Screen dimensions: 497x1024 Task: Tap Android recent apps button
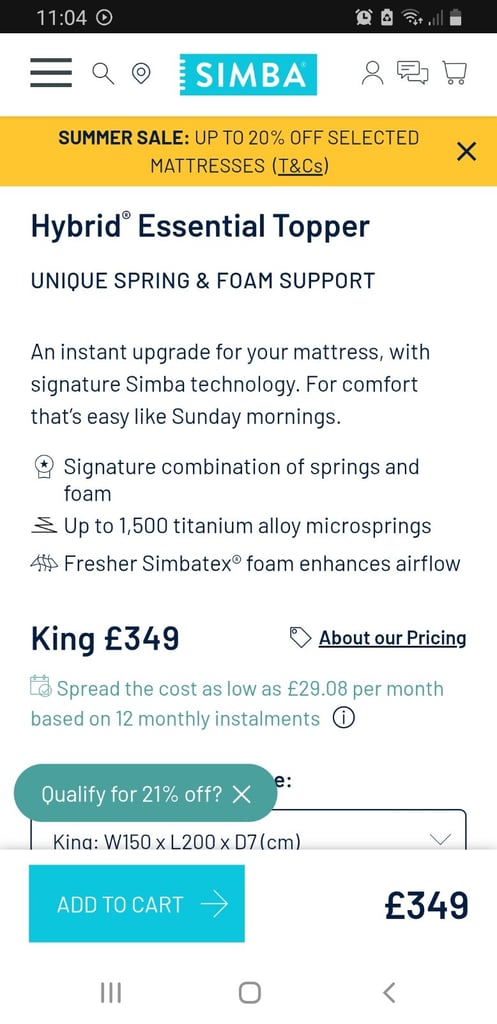point(111,993)
